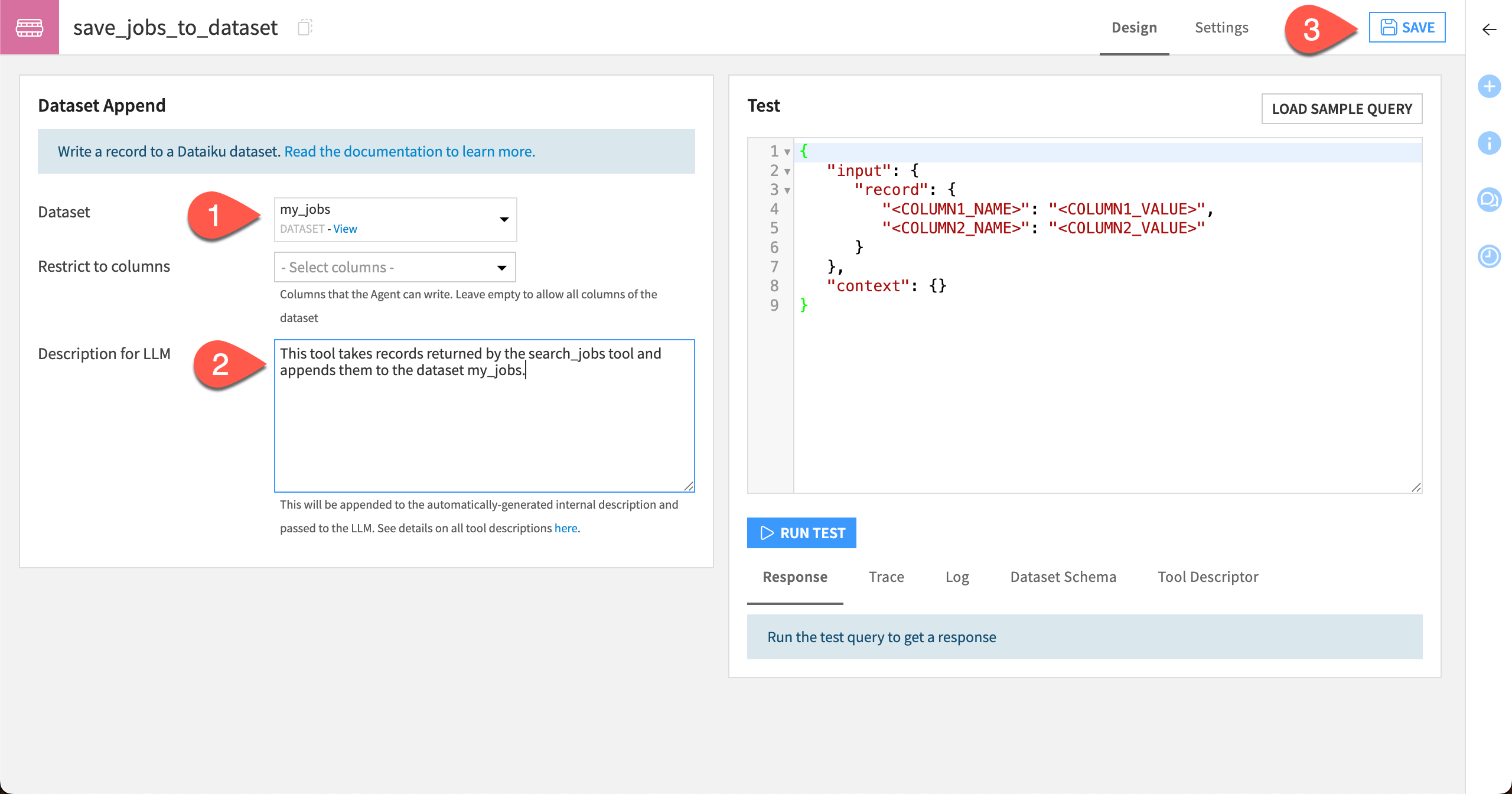The image size is (1512, 794).
Task: Collapse the input block fold arrow on line 2
Action: click(x=787, y=171)
